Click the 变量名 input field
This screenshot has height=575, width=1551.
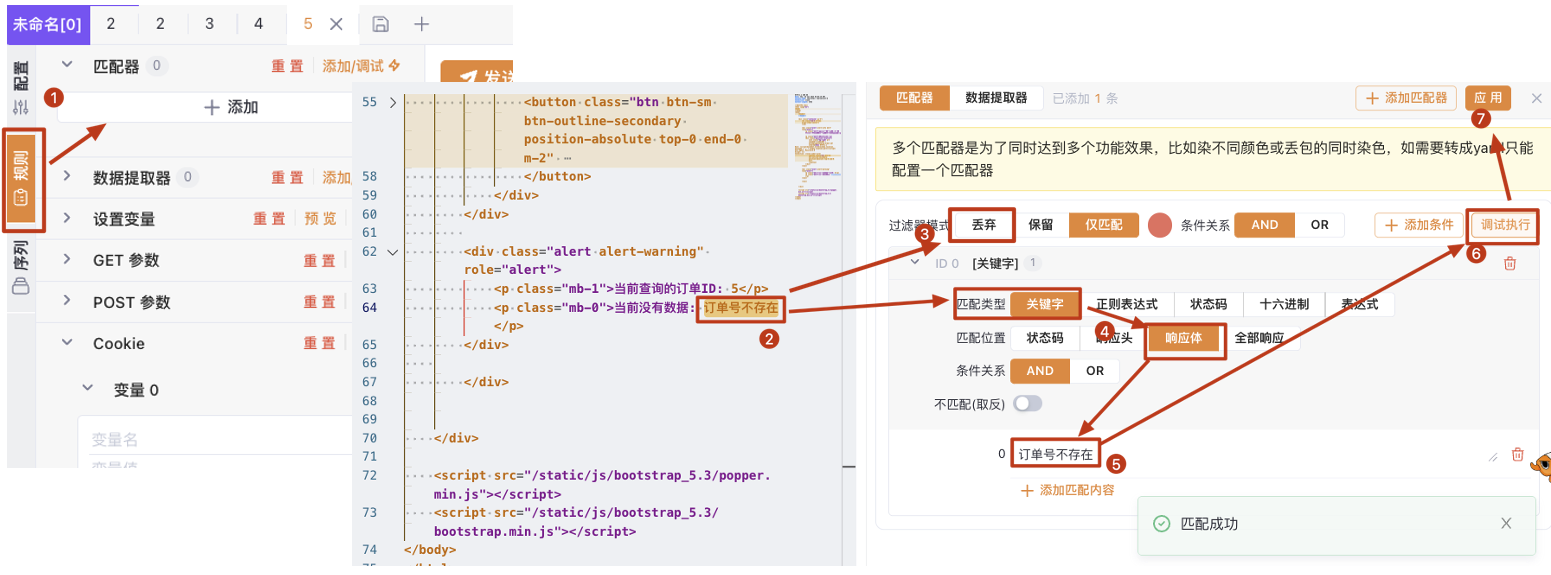215,438
